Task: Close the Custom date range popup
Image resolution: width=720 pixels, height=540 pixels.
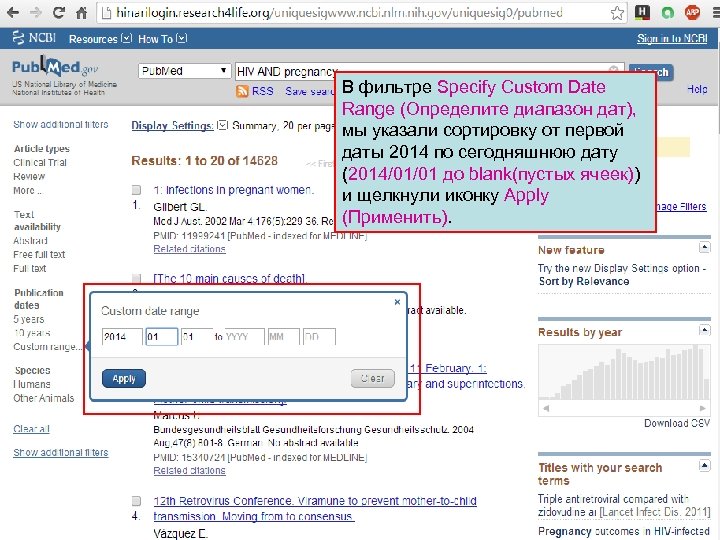Action: (397, 302)
